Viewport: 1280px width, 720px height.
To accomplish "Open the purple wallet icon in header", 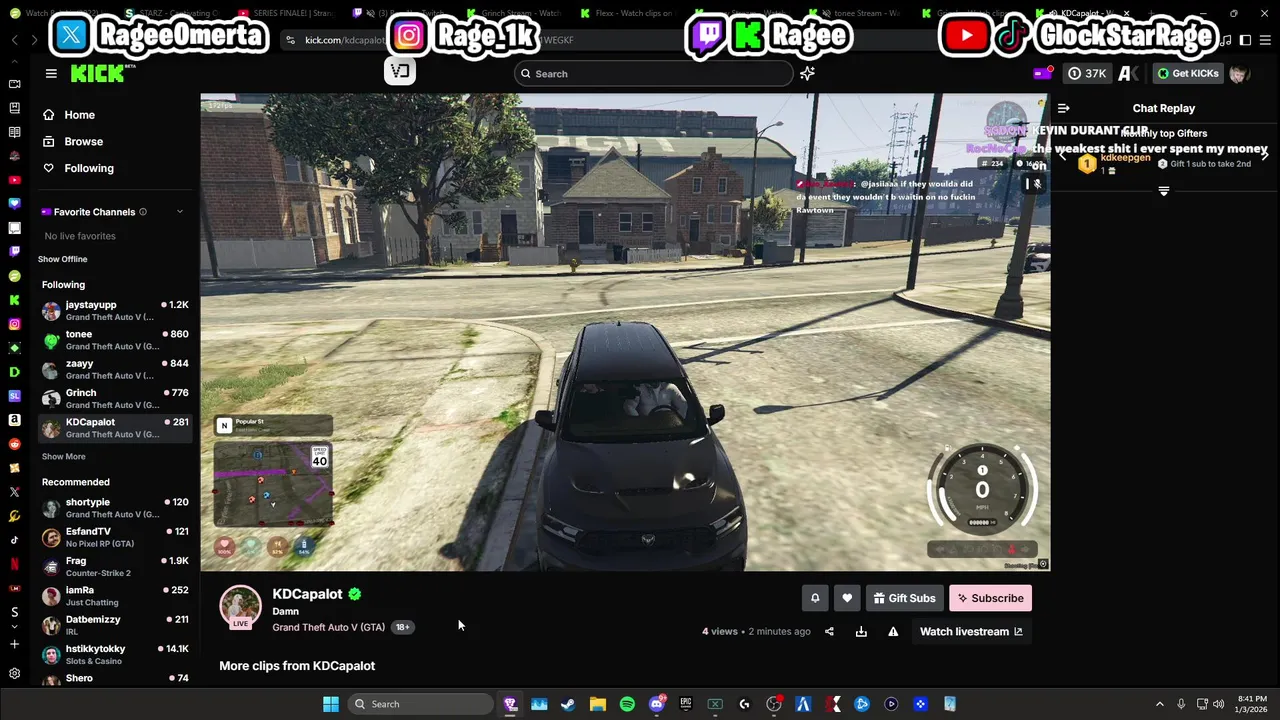I will pos(1043,73).
